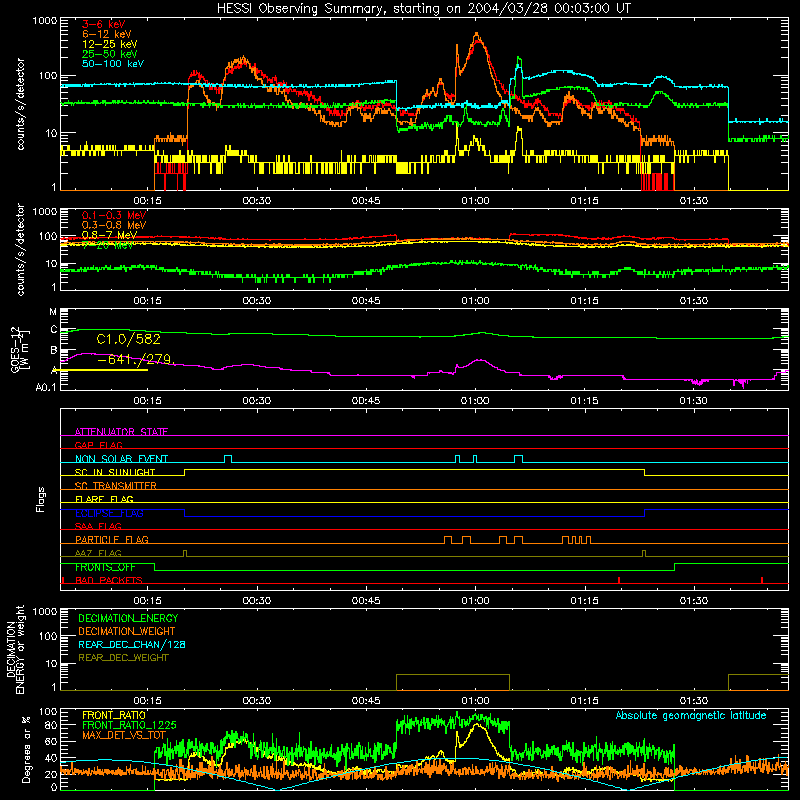Viewport: 800px width, 800px height.
Task: Click the 00:30 time label under GOES panel
Action: click(257, 401)
